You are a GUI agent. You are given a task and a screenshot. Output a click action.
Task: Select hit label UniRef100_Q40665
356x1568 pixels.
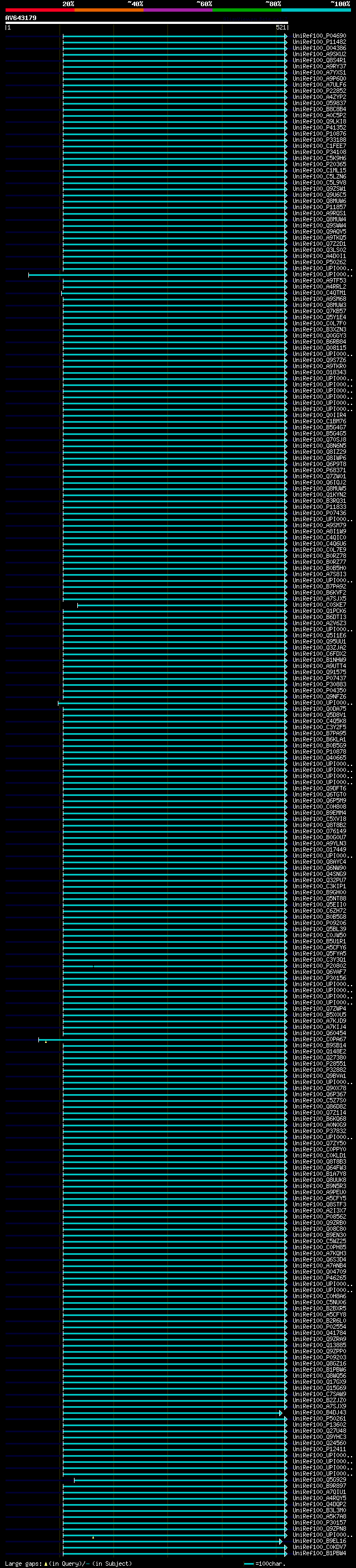319,758
